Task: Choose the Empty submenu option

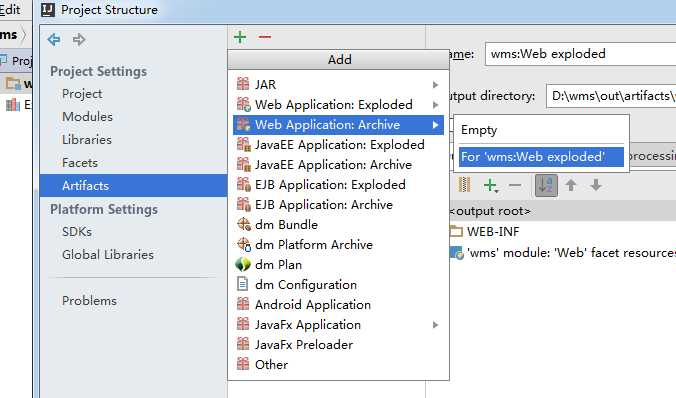Action: pyautogui.click(x=541, y=130)
